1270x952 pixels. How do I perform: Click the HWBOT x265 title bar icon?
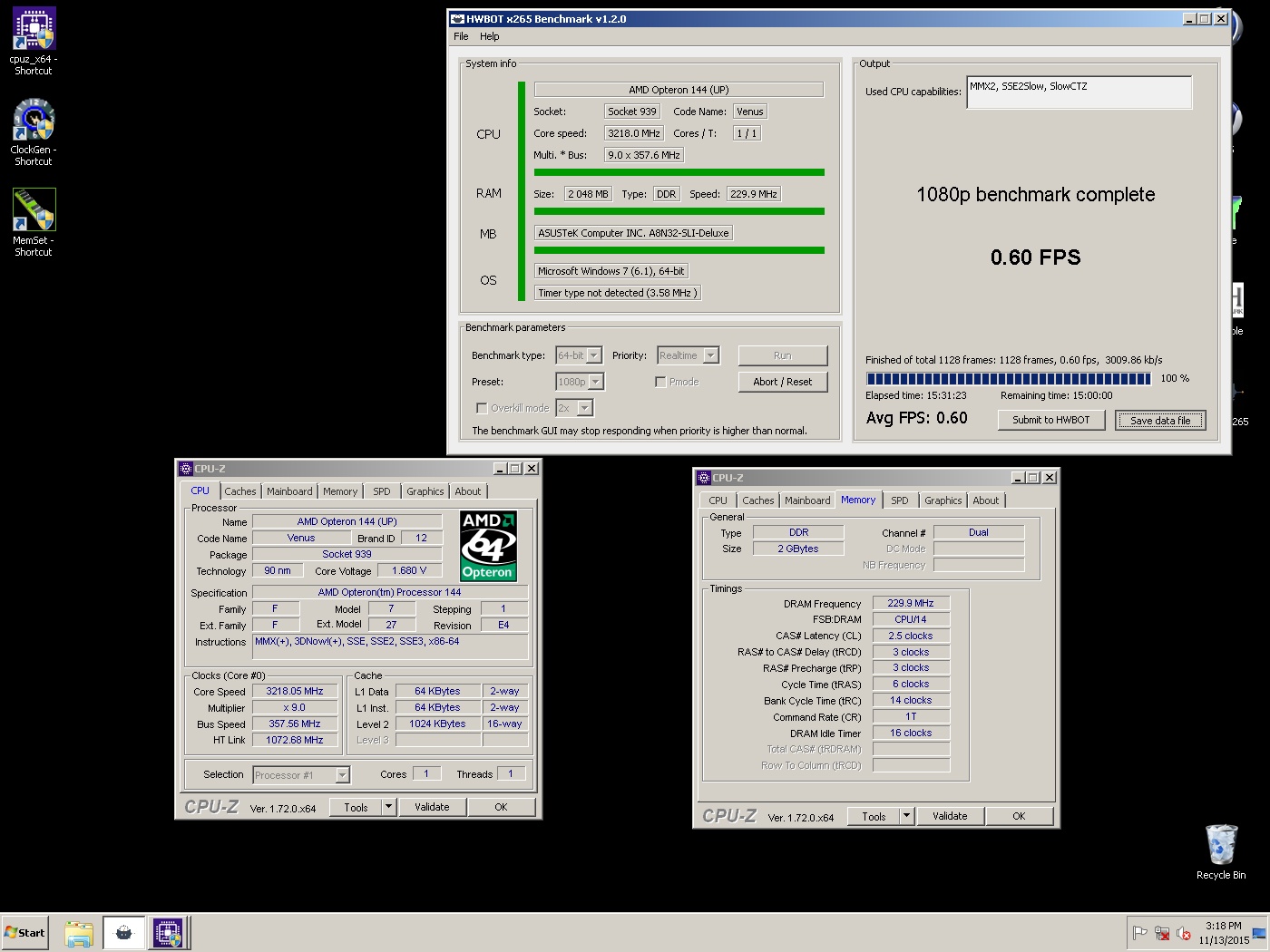coord(458,18)
